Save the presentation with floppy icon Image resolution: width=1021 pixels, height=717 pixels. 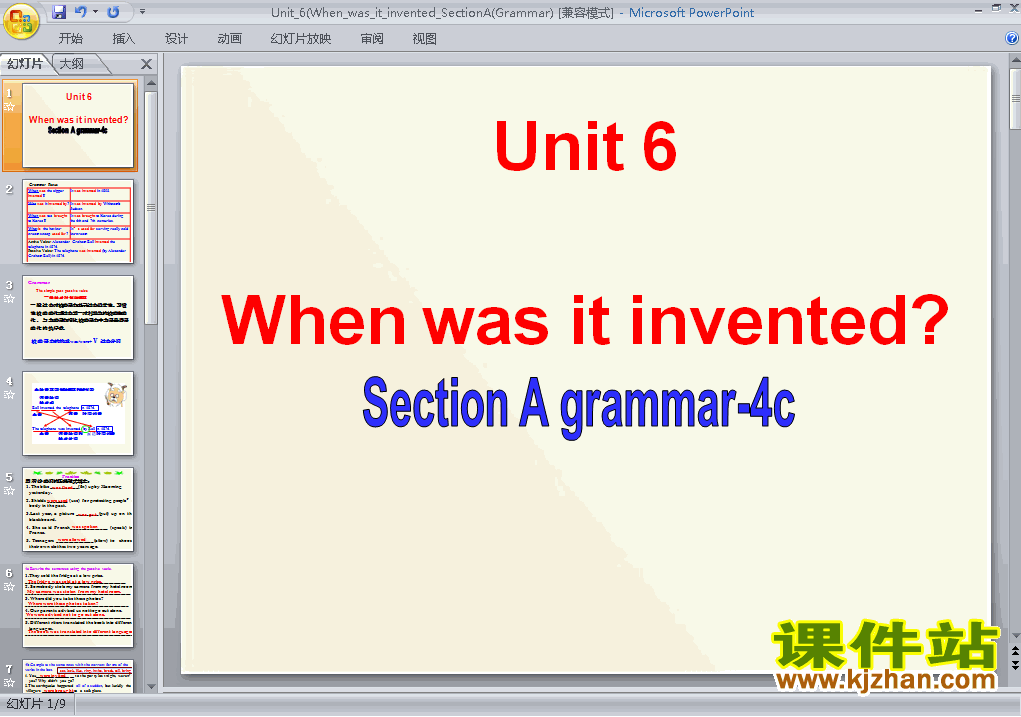click(59, 12)
